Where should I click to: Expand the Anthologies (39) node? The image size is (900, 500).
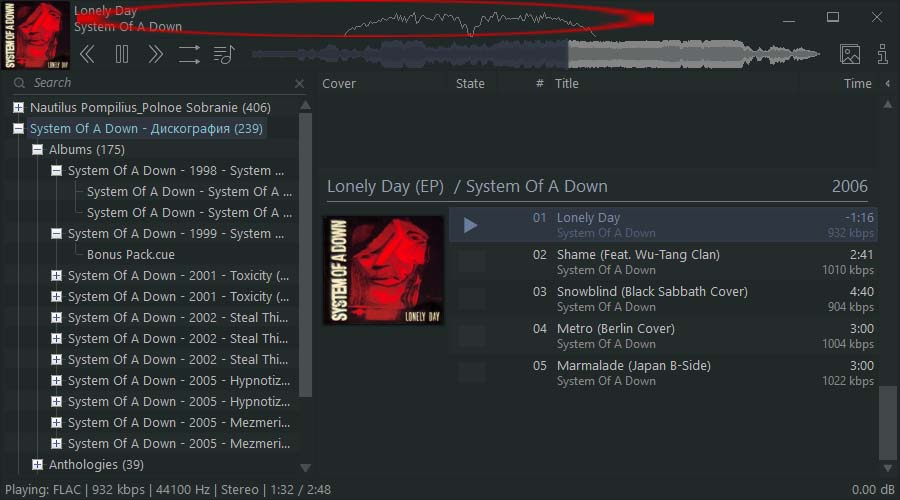pyautogui.click(x=37, y=464)
